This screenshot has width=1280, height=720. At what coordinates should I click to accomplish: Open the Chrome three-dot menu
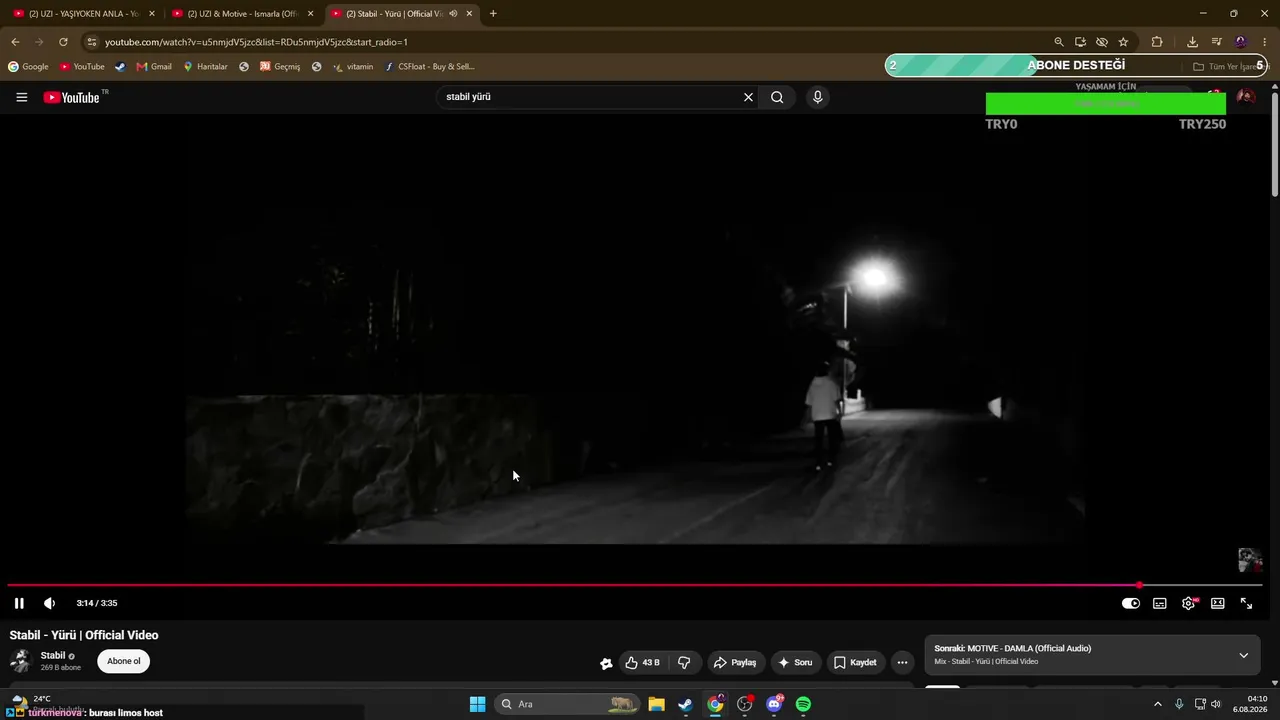click(x=1265, y=42)
